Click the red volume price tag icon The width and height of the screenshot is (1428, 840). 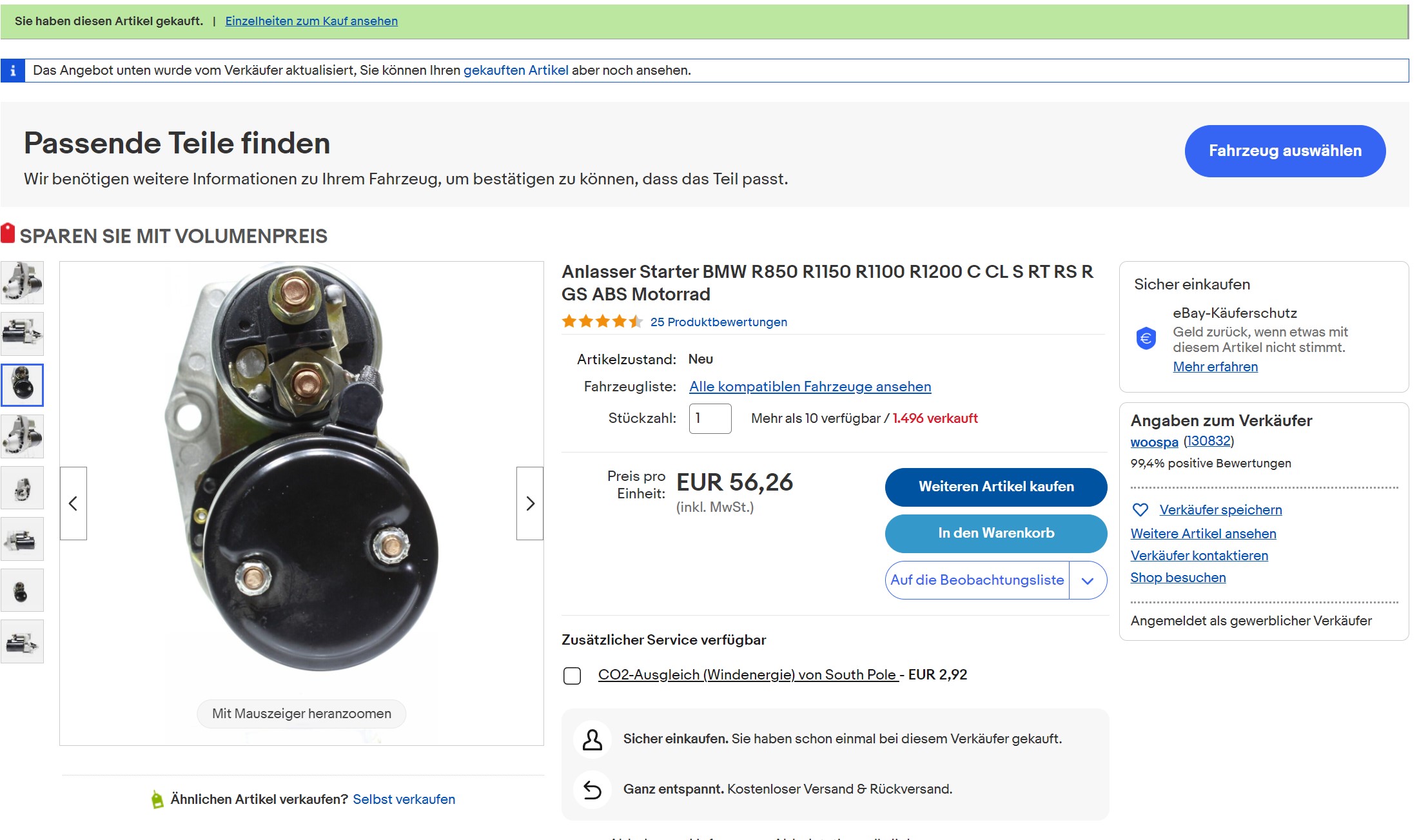coord(8,233)
